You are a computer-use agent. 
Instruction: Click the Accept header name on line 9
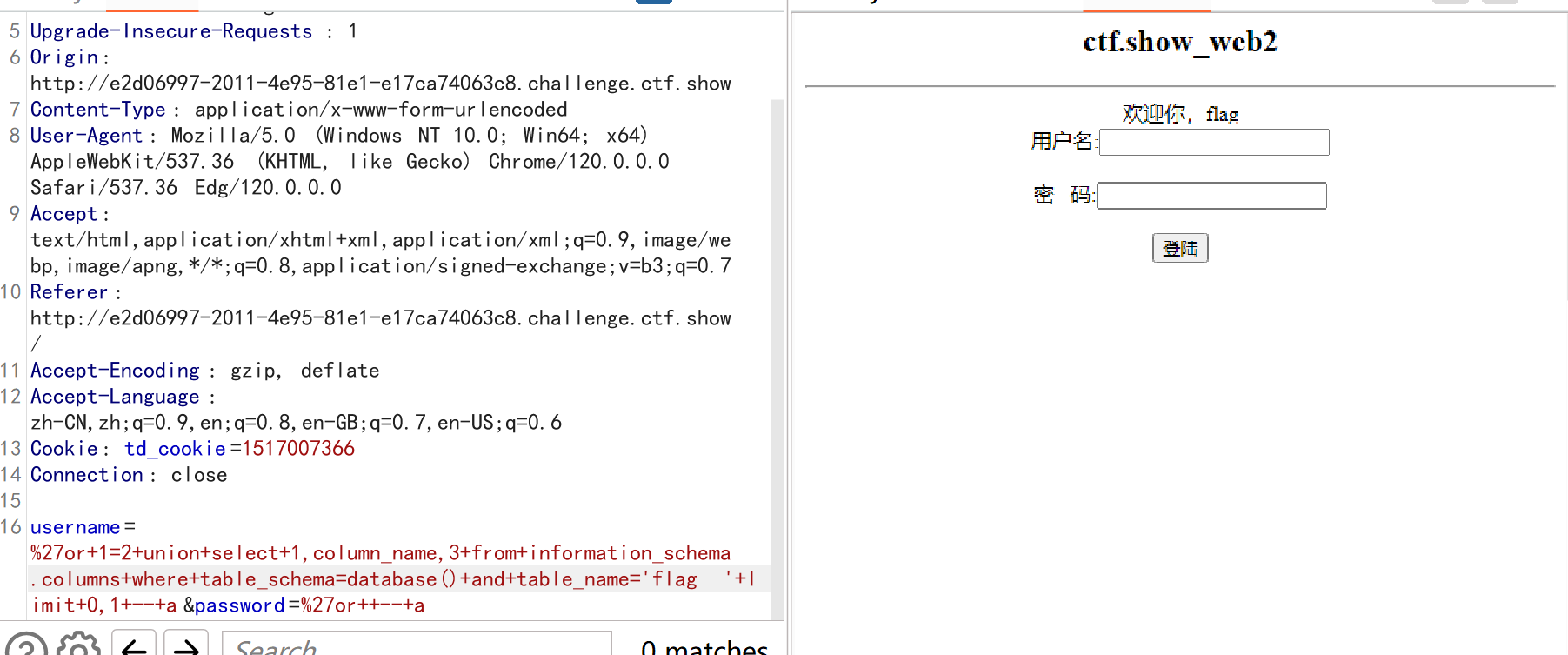pyautogui.click(x=63, y=214)
